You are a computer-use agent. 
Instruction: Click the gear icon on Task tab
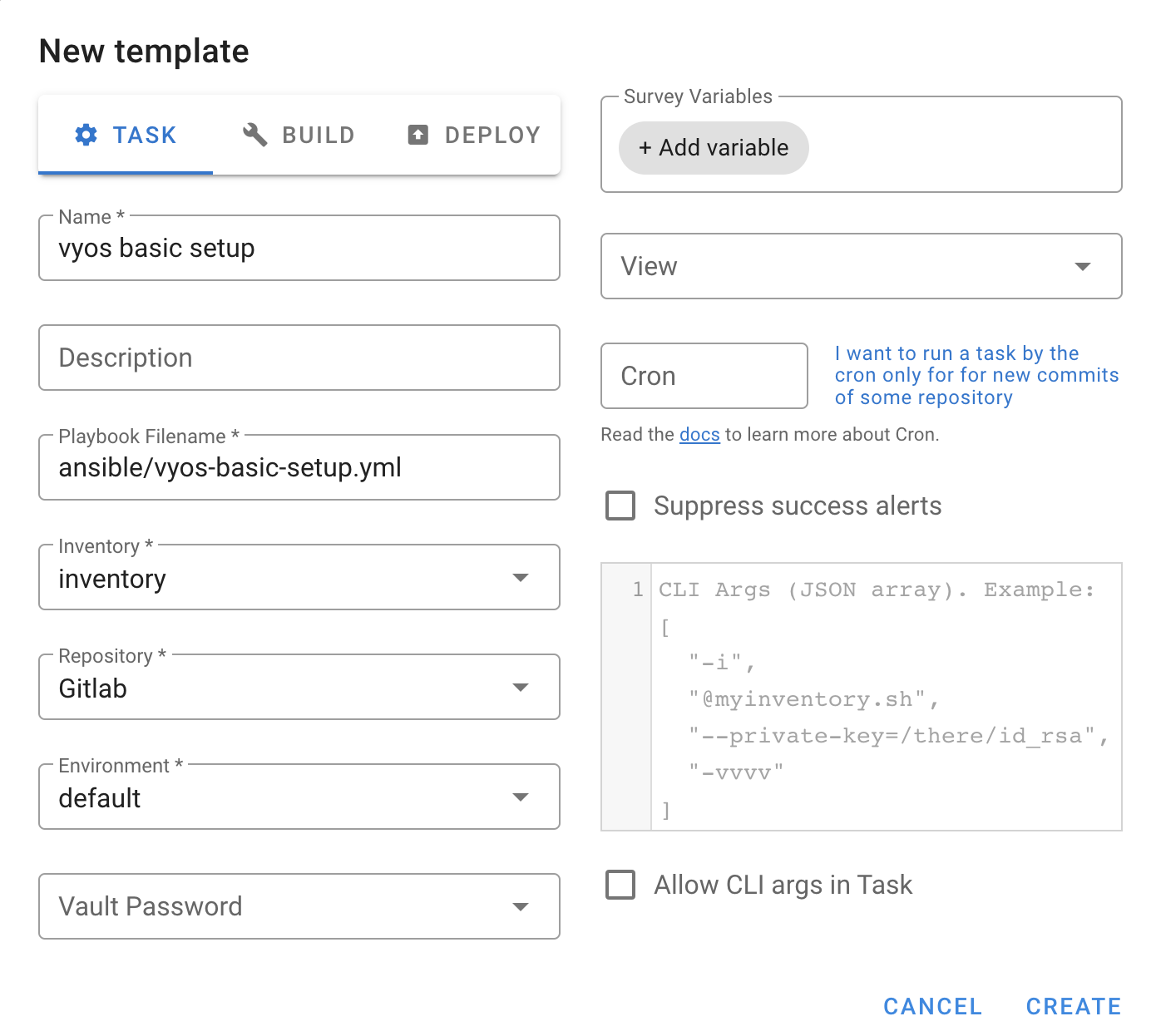click(x=86, y=135)
